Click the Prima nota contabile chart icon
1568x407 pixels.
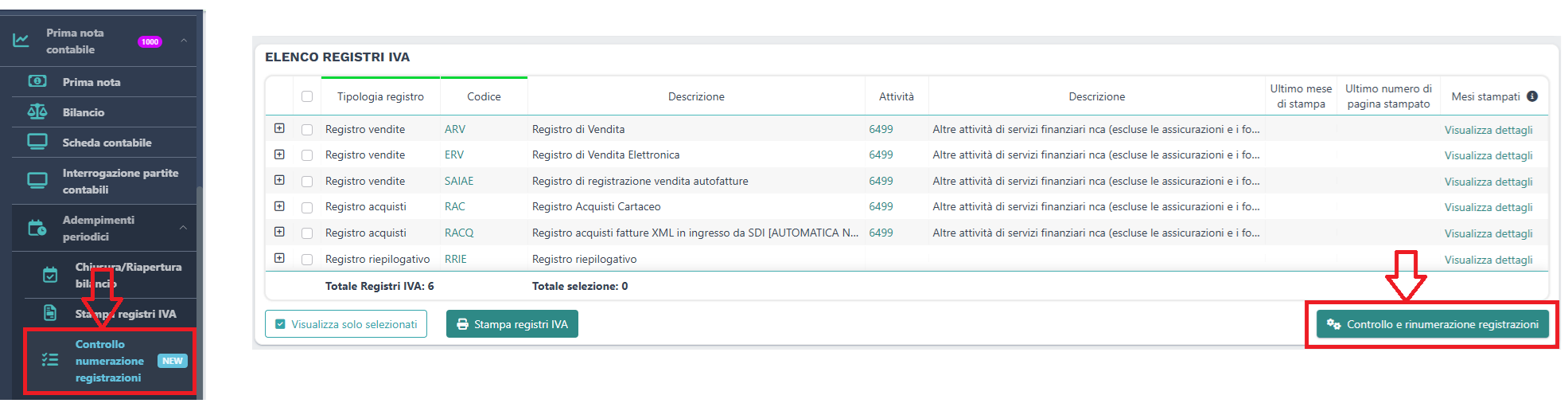point(21,40)
